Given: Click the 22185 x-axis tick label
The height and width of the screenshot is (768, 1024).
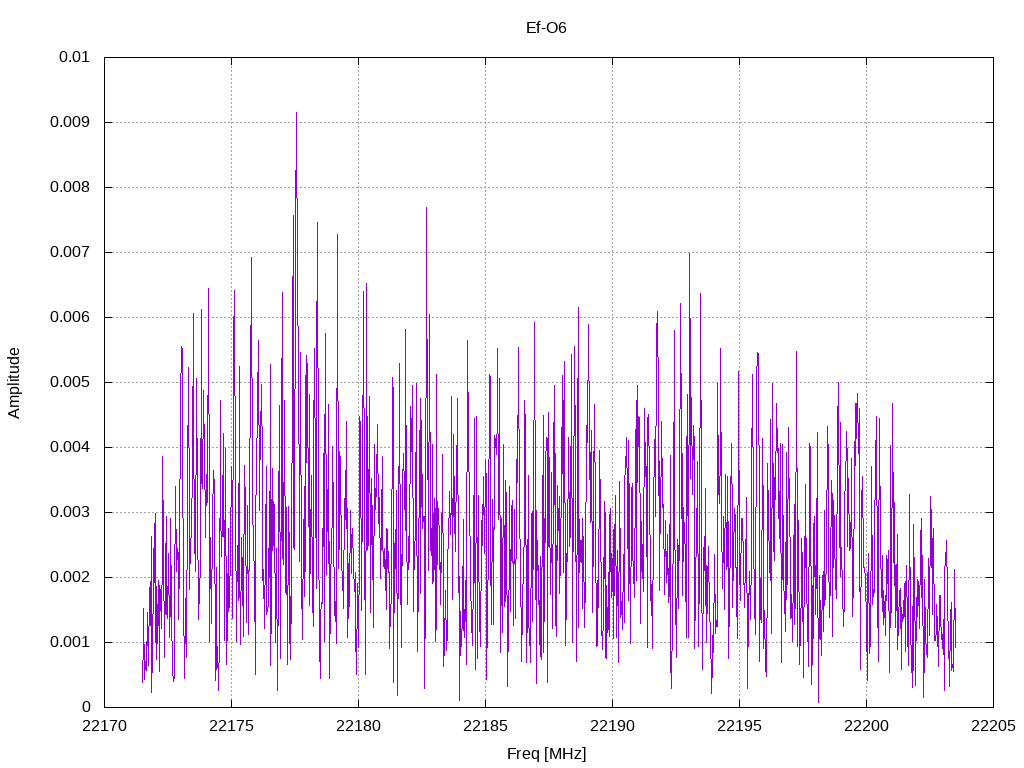Looking at the screenshot, I should 485,726.
